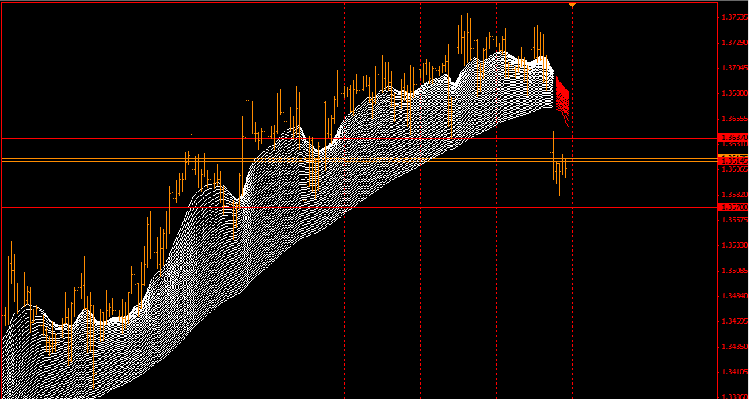Select the red forecast ribbon after the white band
The width and height of the screenshot is (750, 399).
pyautogui.click(x=562, y=101)
